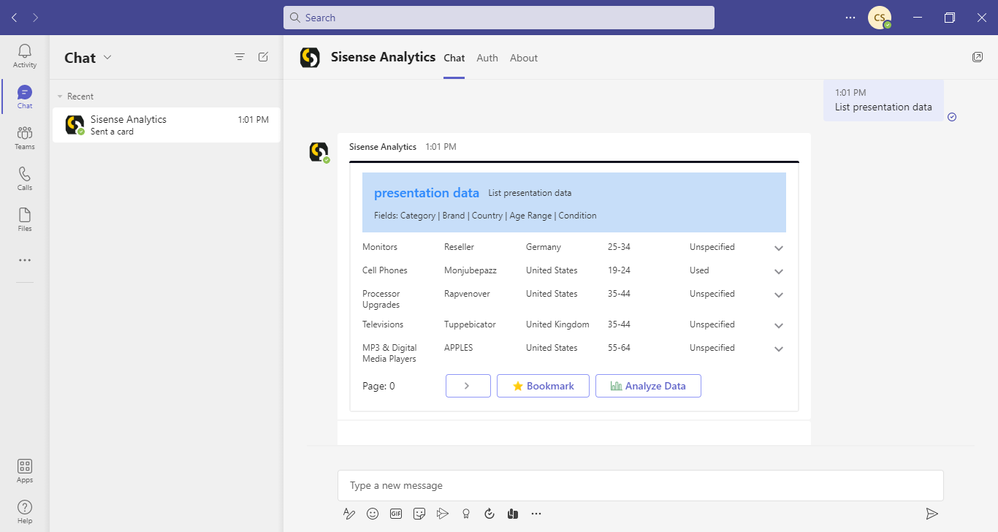Open the Apps store icon
Image resolution: width=998 pixels, height=532 pixels.
coord(25,471)
